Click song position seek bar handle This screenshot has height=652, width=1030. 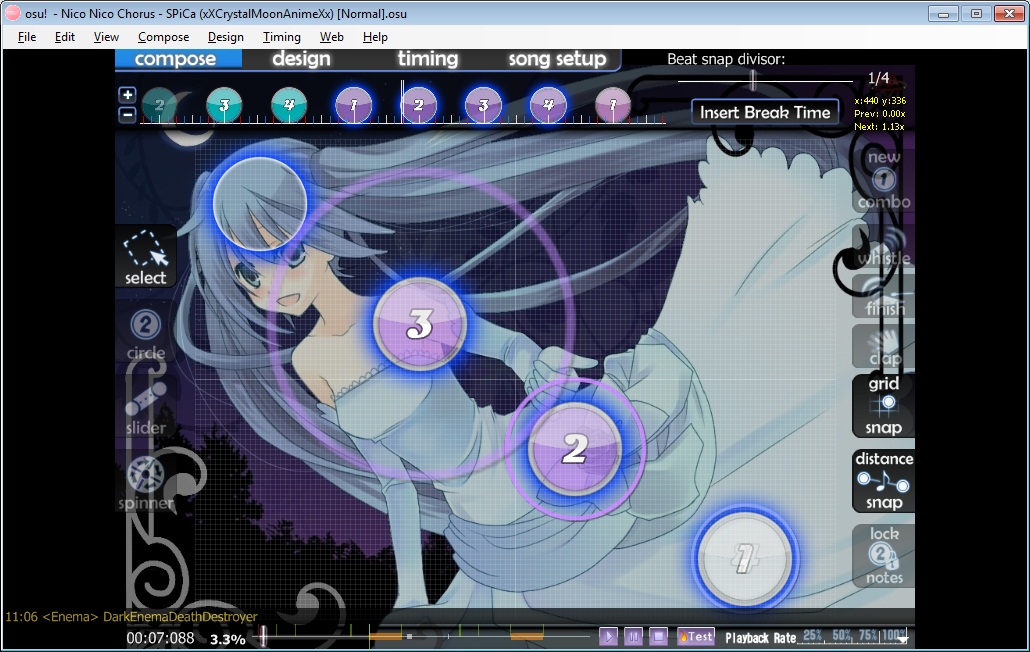[263, 636]
